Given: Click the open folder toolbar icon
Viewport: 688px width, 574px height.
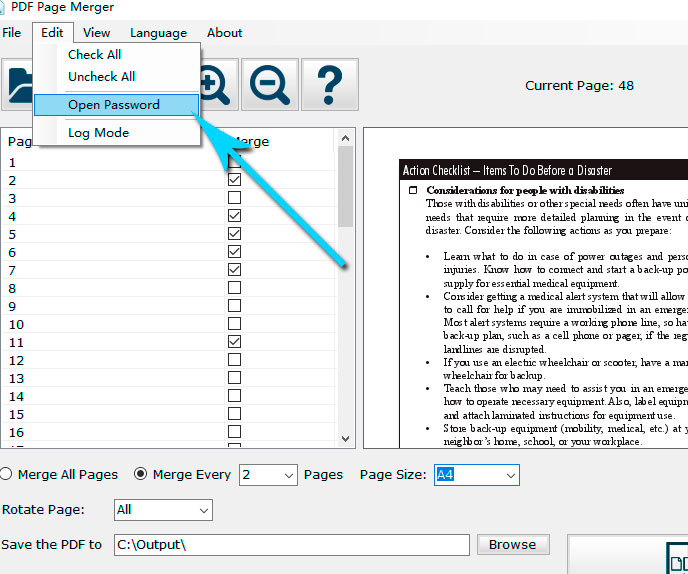Looking at the screenshot, I should [x=18, y=85].
